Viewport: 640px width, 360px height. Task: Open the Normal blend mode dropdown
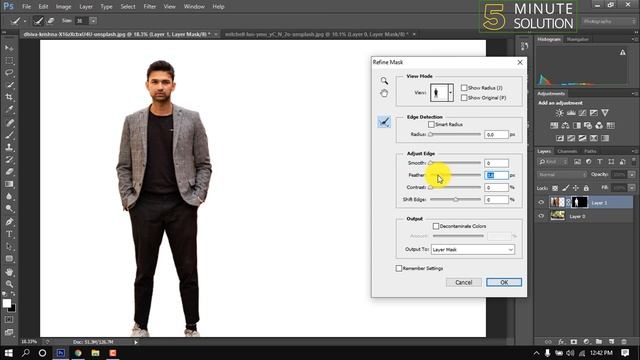[562, 175]
